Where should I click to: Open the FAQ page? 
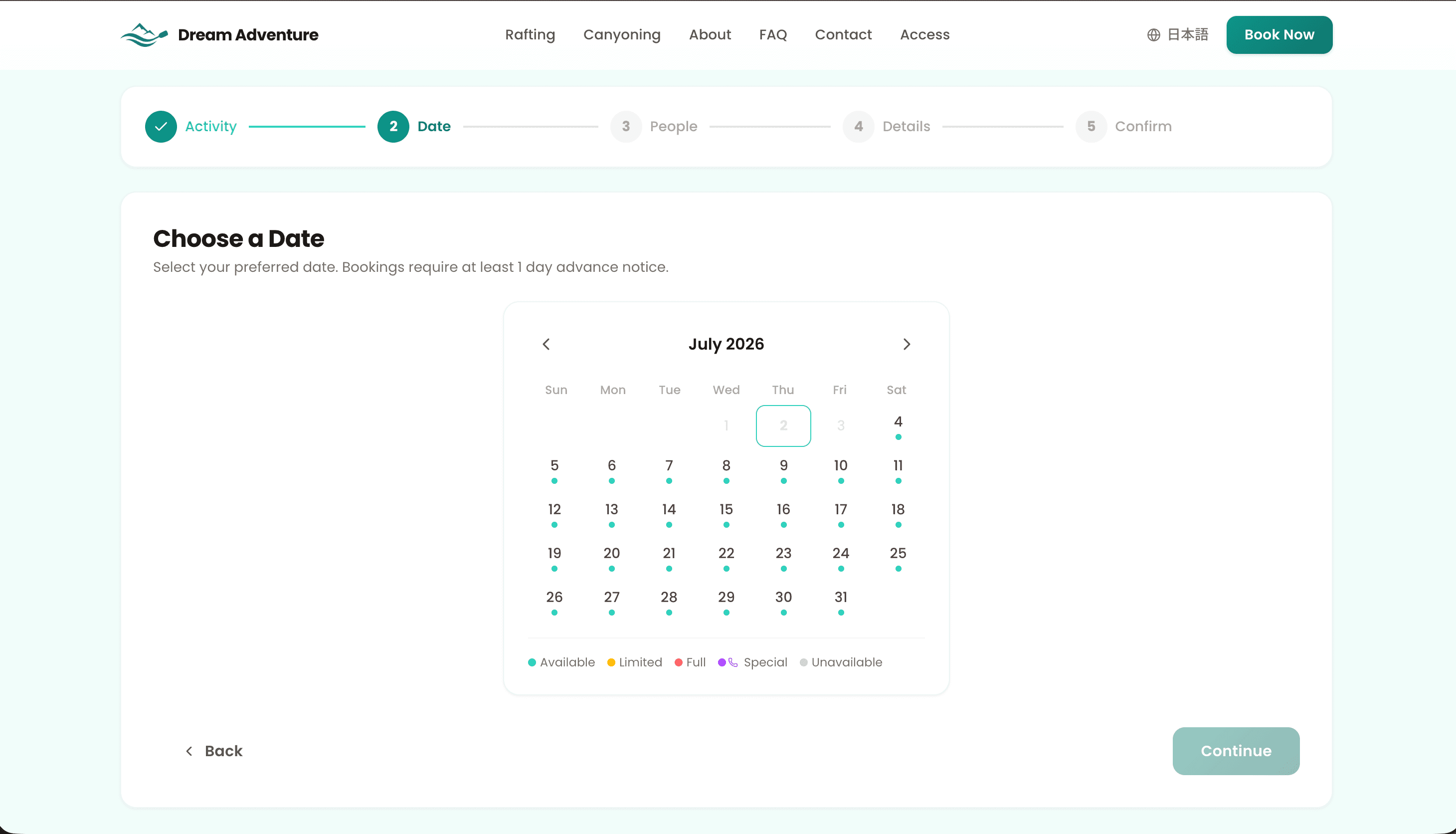point(773,35)
